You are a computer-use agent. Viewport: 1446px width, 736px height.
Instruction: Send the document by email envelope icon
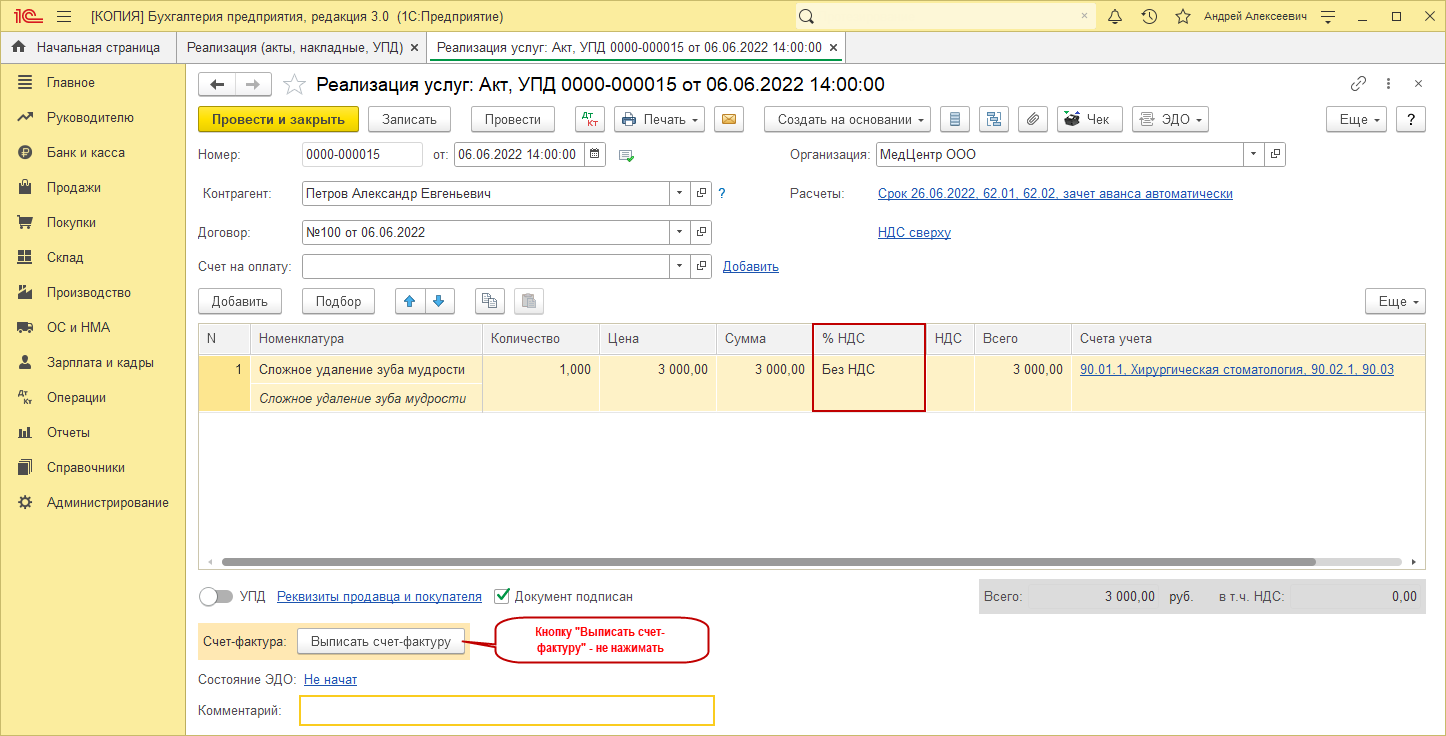[x=729, y=119]
